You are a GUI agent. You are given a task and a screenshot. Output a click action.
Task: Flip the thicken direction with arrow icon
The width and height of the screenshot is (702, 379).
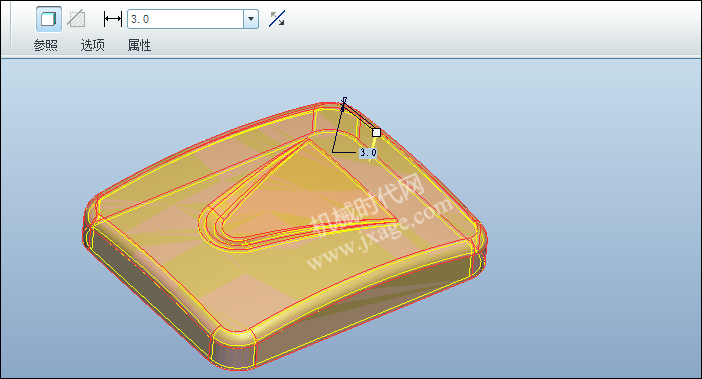click(277, 19)
